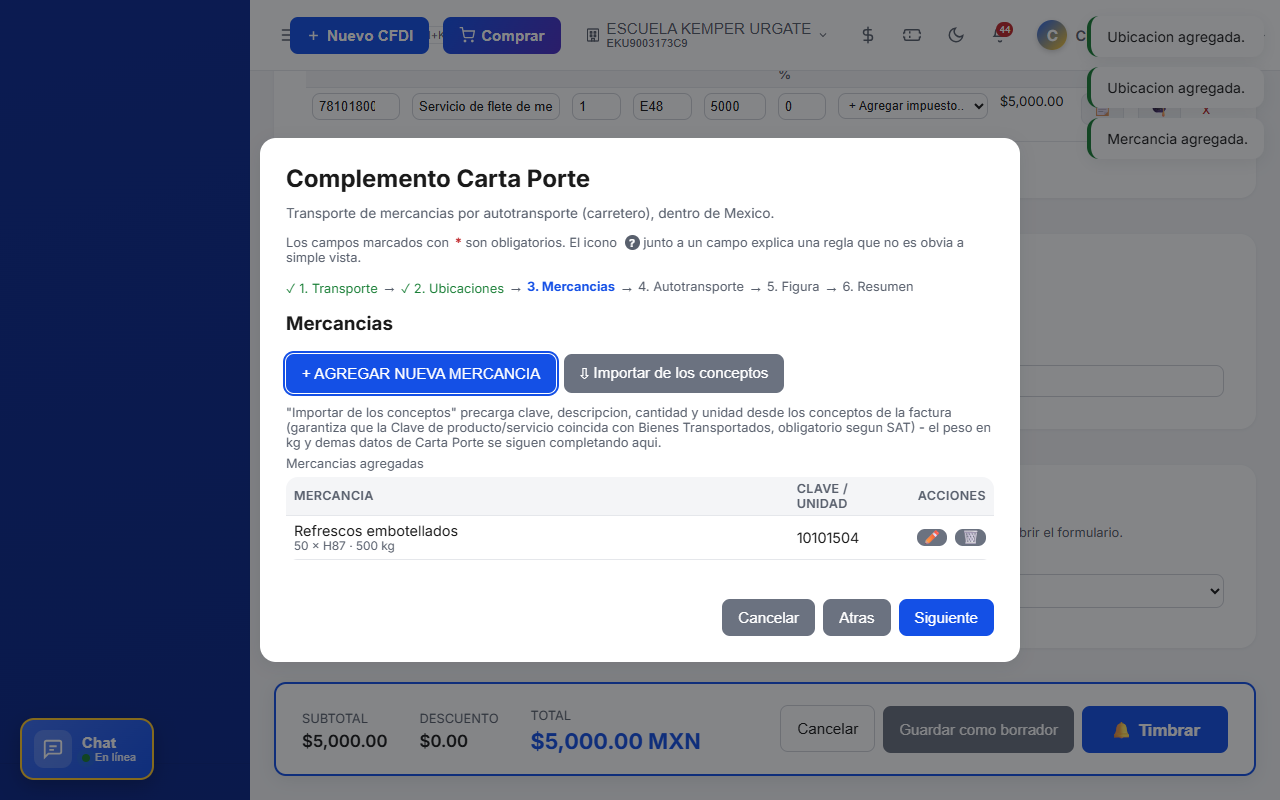This screenshot has height=800, width=1280.
Task: Click the Comprar button
Action: [502, 36]
